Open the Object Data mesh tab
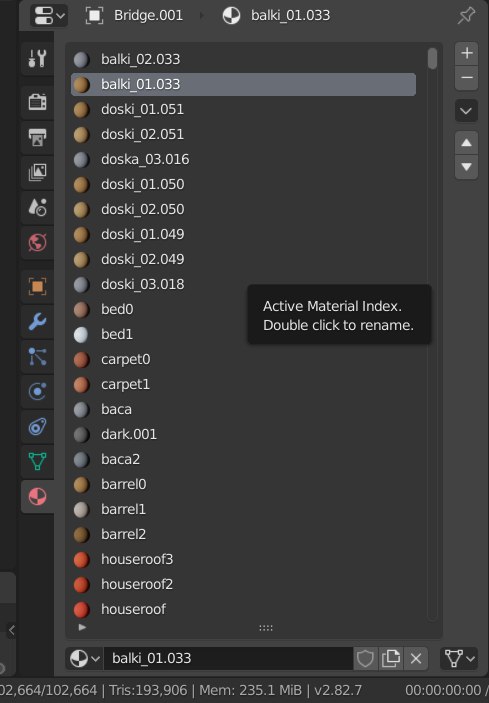 coord(37,461)
